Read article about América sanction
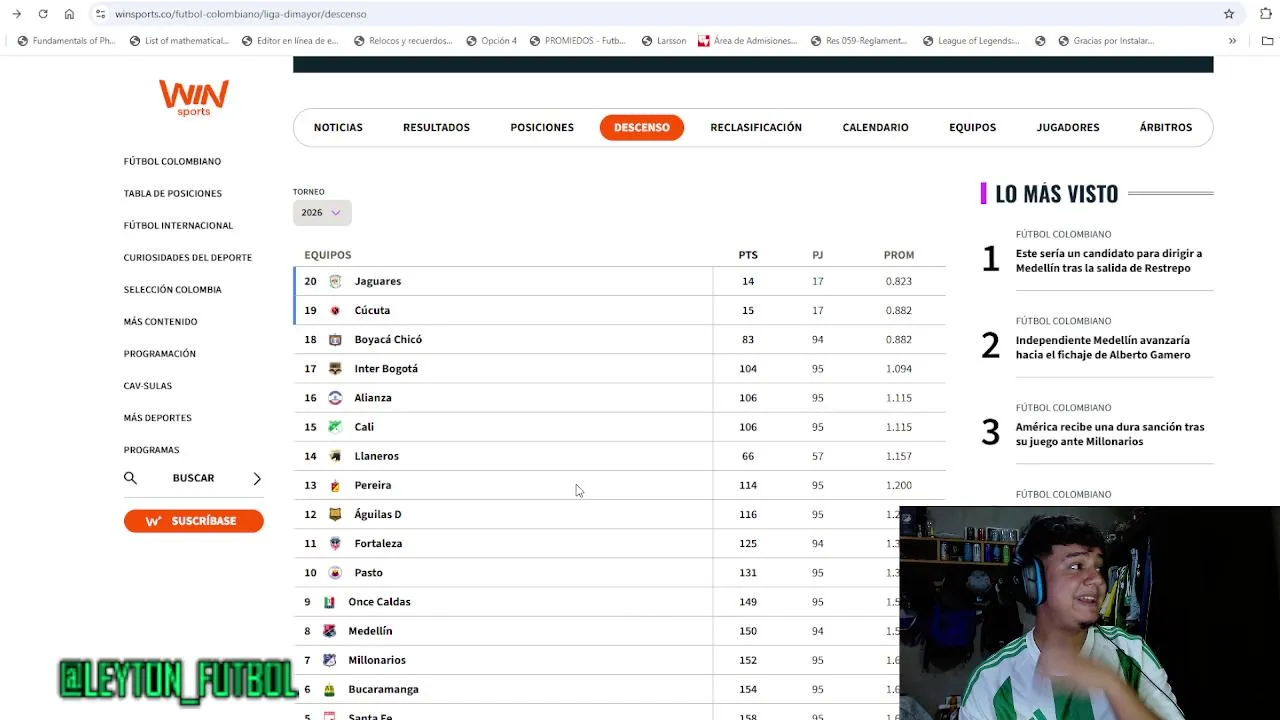The image size is (1280, 720). click(1110, 434)
